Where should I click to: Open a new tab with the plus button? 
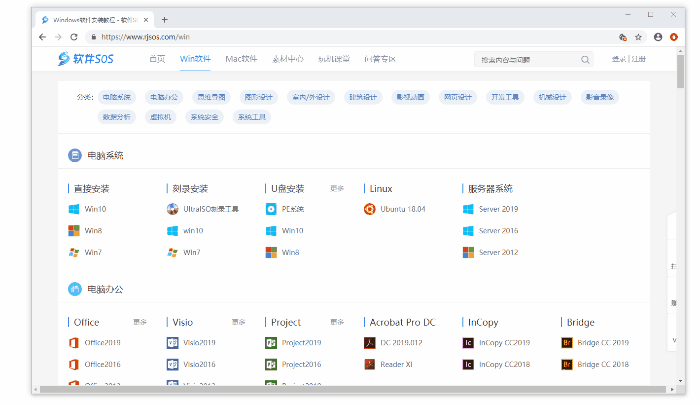(x=164, y=20)
